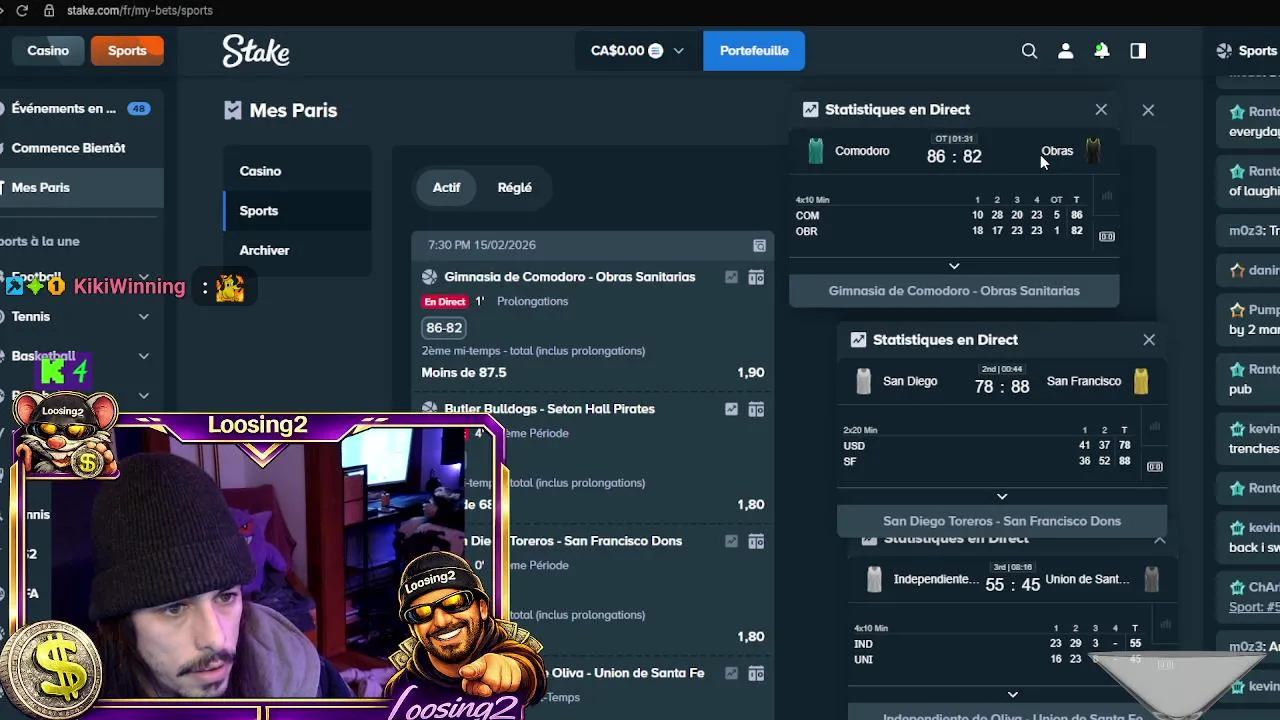Image resolution: width=1280 pixels, height=720 pixels.
Task: Open the Gimnasia de Comodoro - Obras Sanitarias match button
Action: coord(954,291)
